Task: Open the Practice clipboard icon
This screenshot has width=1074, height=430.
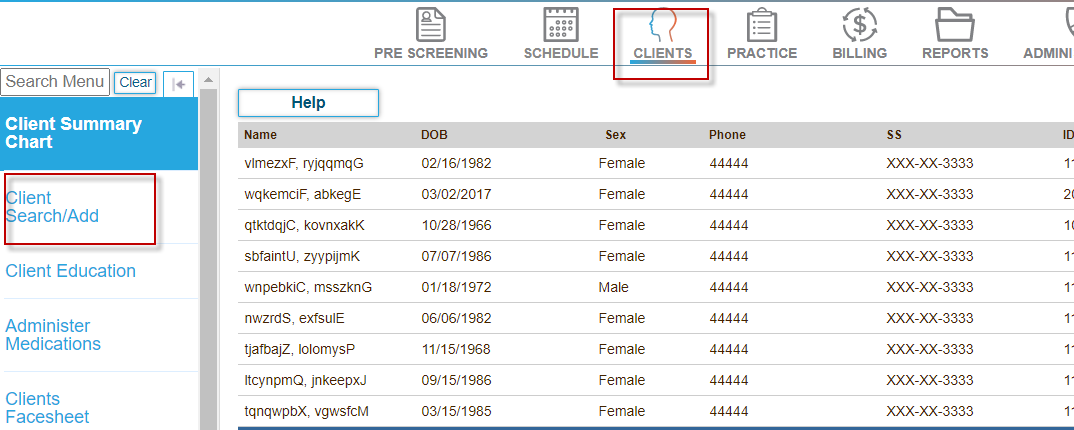Action: pyautogui.click(x=762, y=25)
